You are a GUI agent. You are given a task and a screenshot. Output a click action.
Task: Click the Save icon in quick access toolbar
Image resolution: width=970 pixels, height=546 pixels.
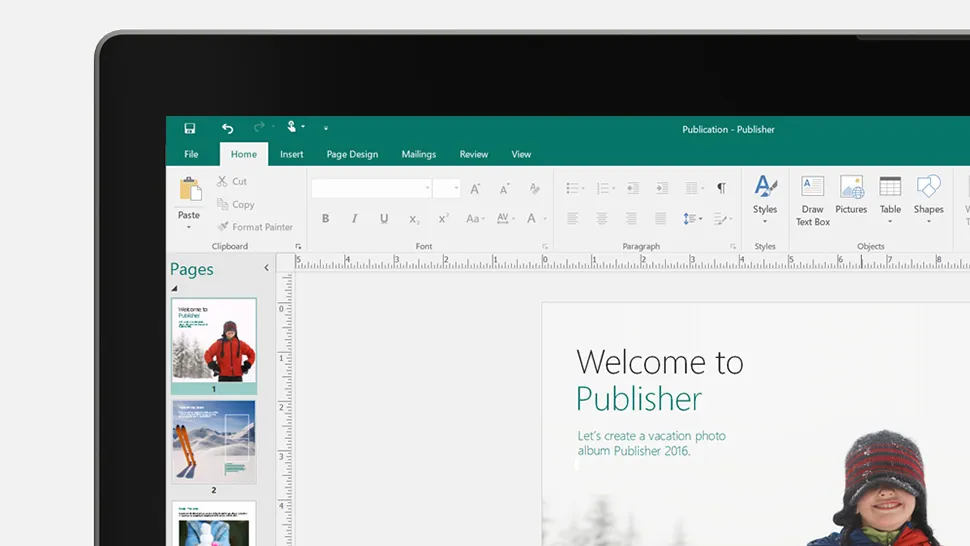pyautogui.click(x=190, y=128)
